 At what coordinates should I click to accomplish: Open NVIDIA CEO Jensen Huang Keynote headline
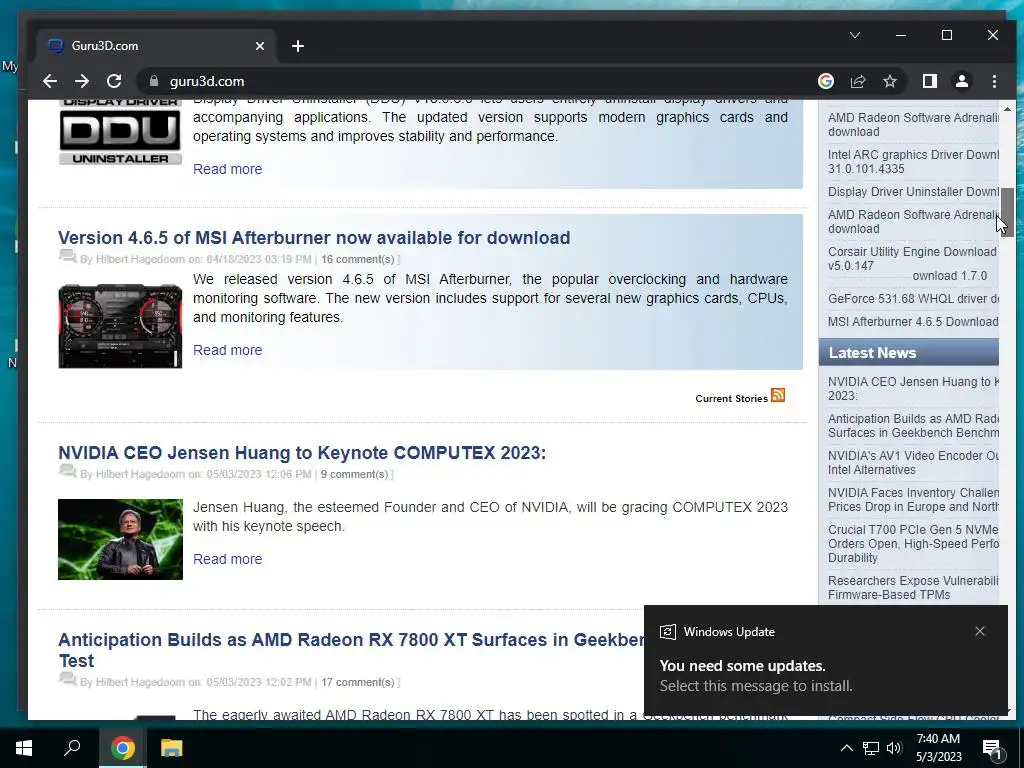pyautogui.click(x=302, y=453)
